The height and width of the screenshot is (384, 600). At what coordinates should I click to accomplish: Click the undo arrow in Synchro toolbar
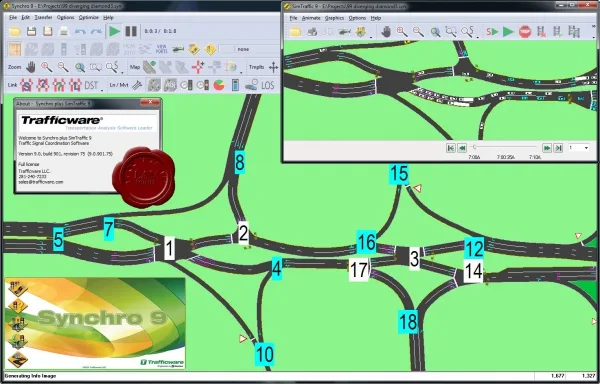click(80, 31)
